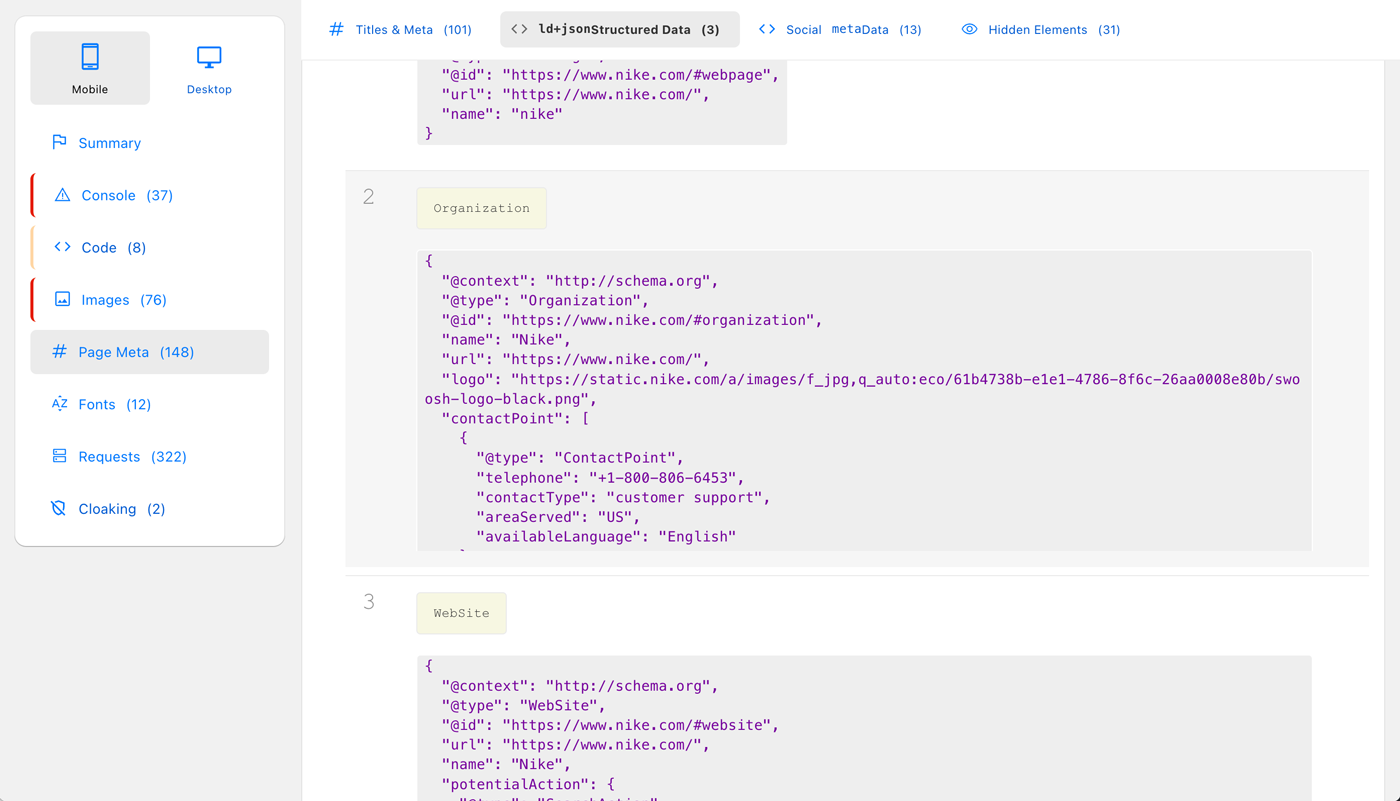
Task: Switch to Desktop device view
Action: click(209, 68)
